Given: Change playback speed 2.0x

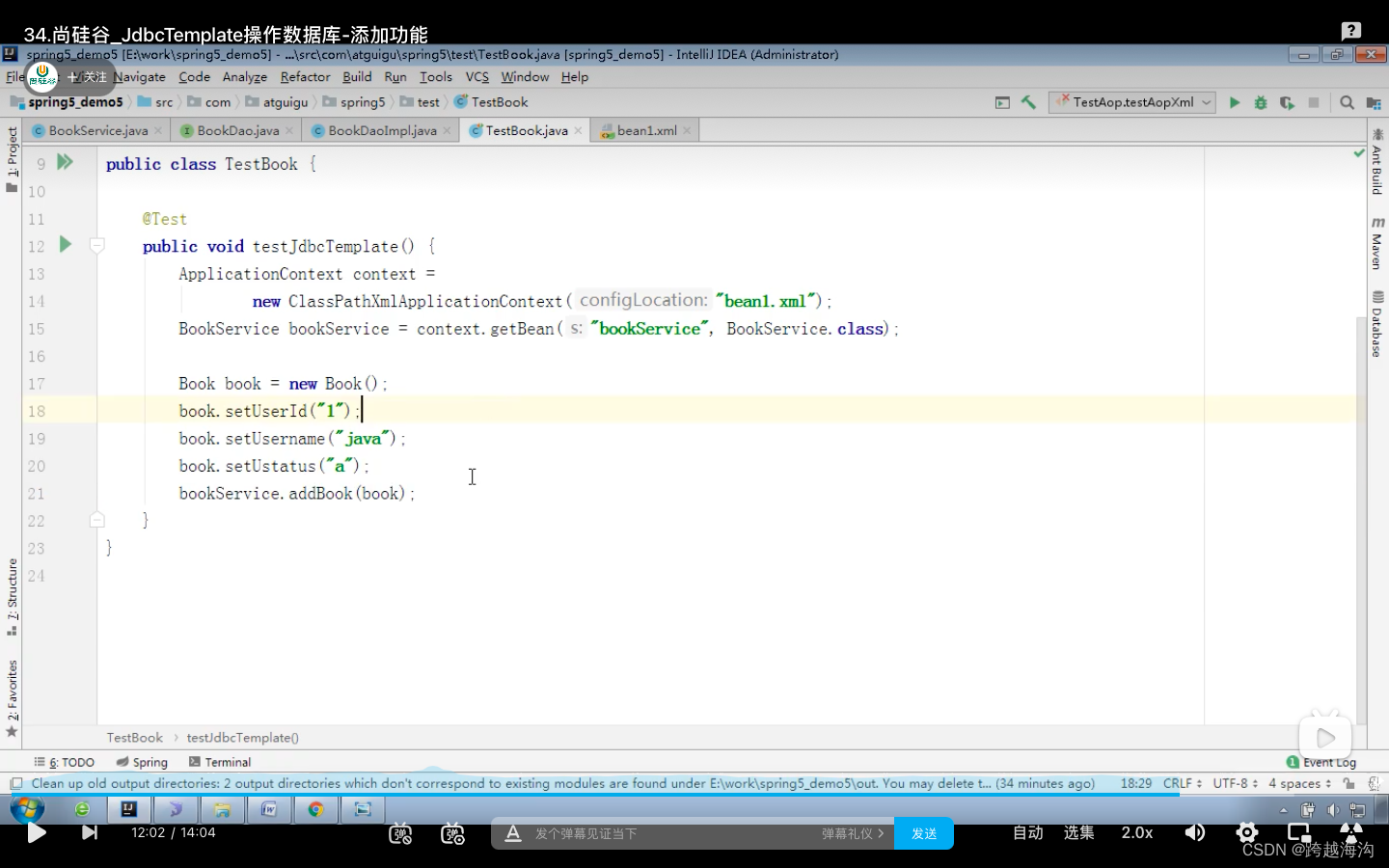Looking at the screenshot, I should coord(1137,832).
